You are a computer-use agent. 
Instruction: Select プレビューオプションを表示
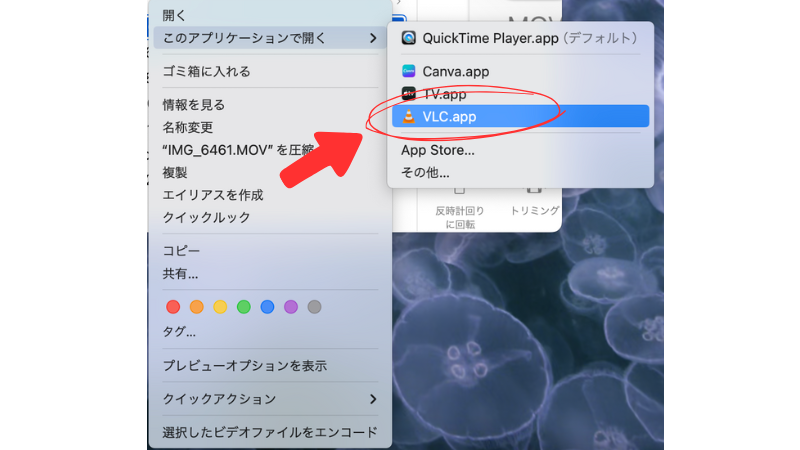[270, 366]
